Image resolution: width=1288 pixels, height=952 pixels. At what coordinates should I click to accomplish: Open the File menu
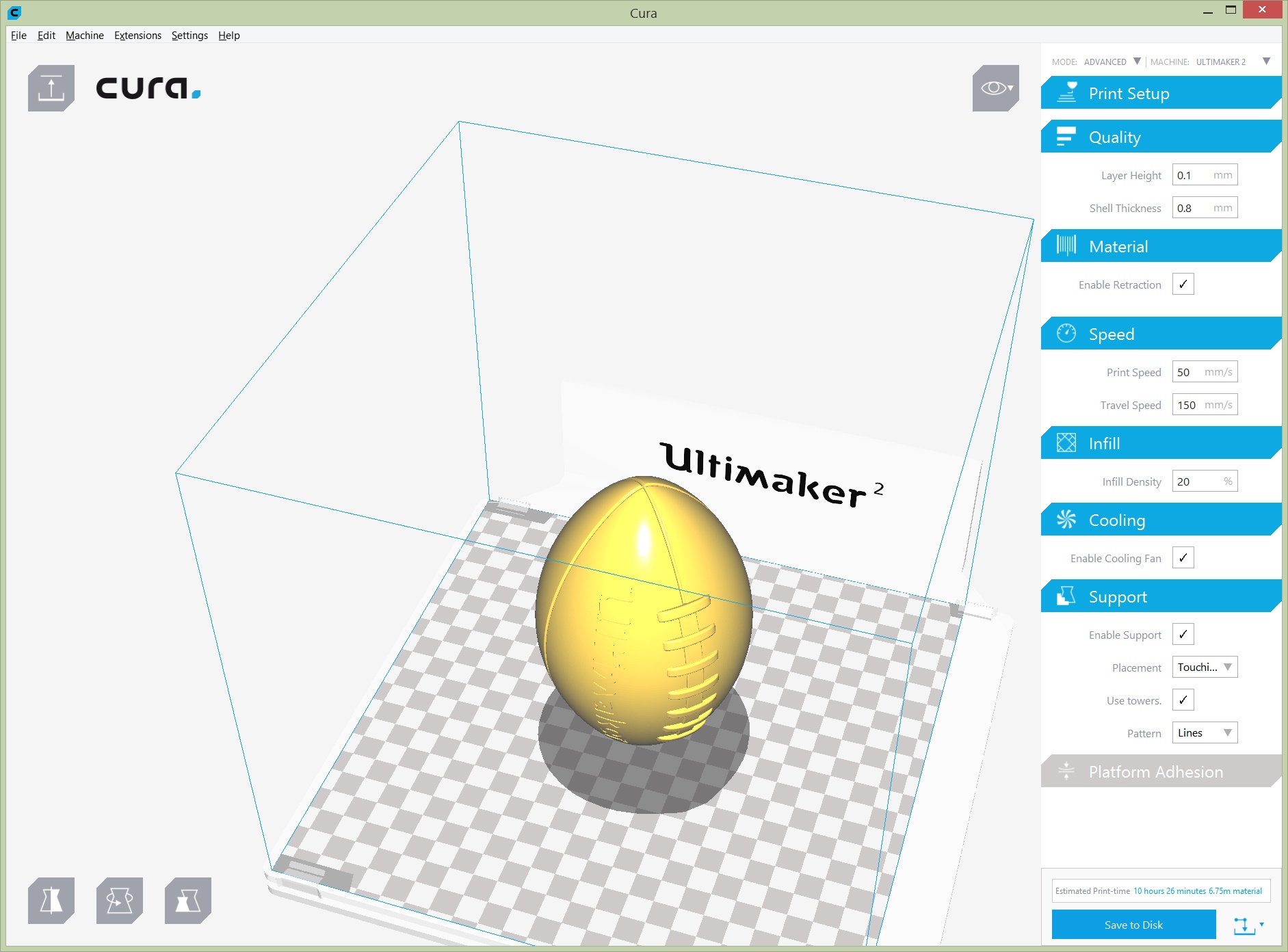[x=18, y=35]
